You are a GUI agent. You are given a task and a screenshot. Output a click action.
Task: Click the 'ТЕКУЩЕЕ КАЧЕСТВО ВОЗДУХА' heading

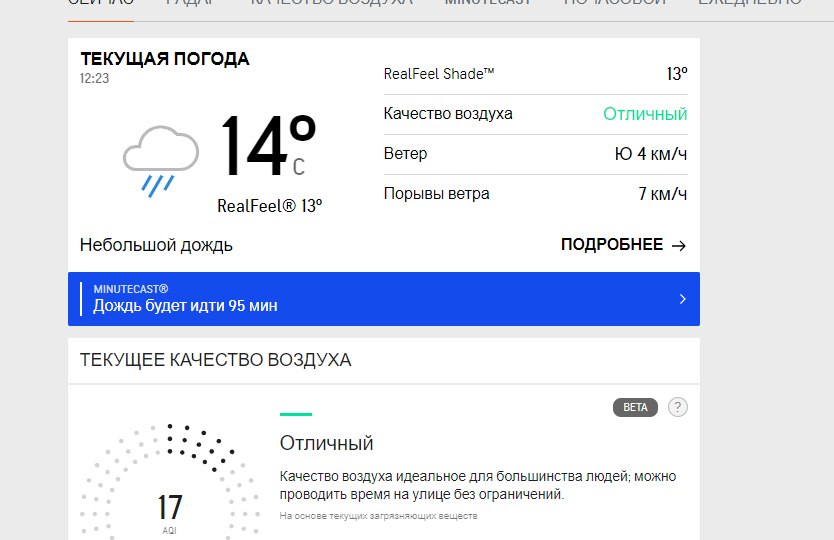point(215,360)
